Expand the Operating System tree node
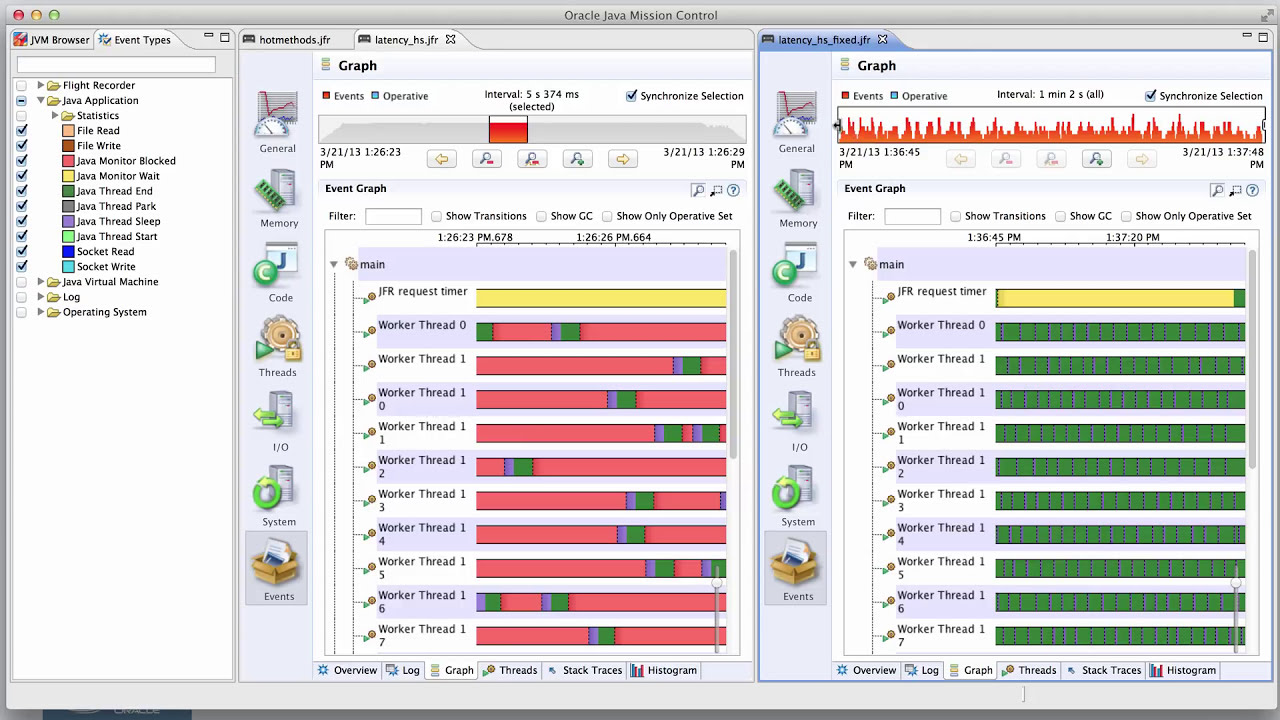 [41, 312]
